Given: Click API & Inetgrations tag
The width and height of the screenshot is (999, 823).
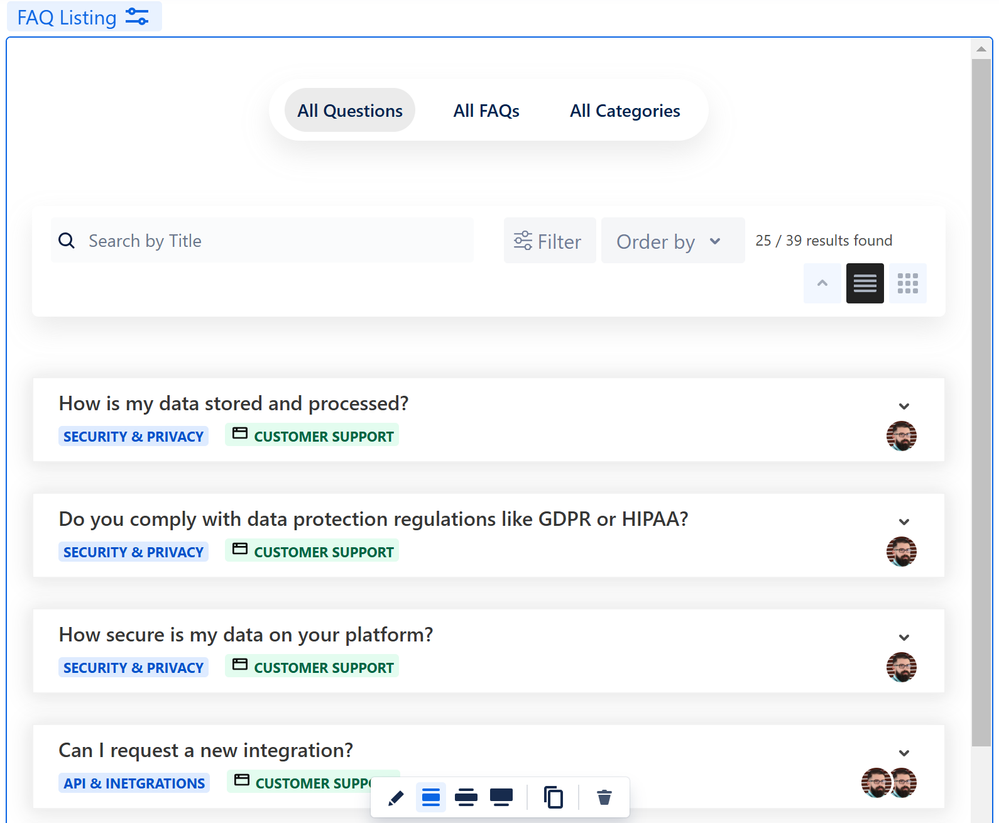Looking at the screenshot, I should (134, 783).
